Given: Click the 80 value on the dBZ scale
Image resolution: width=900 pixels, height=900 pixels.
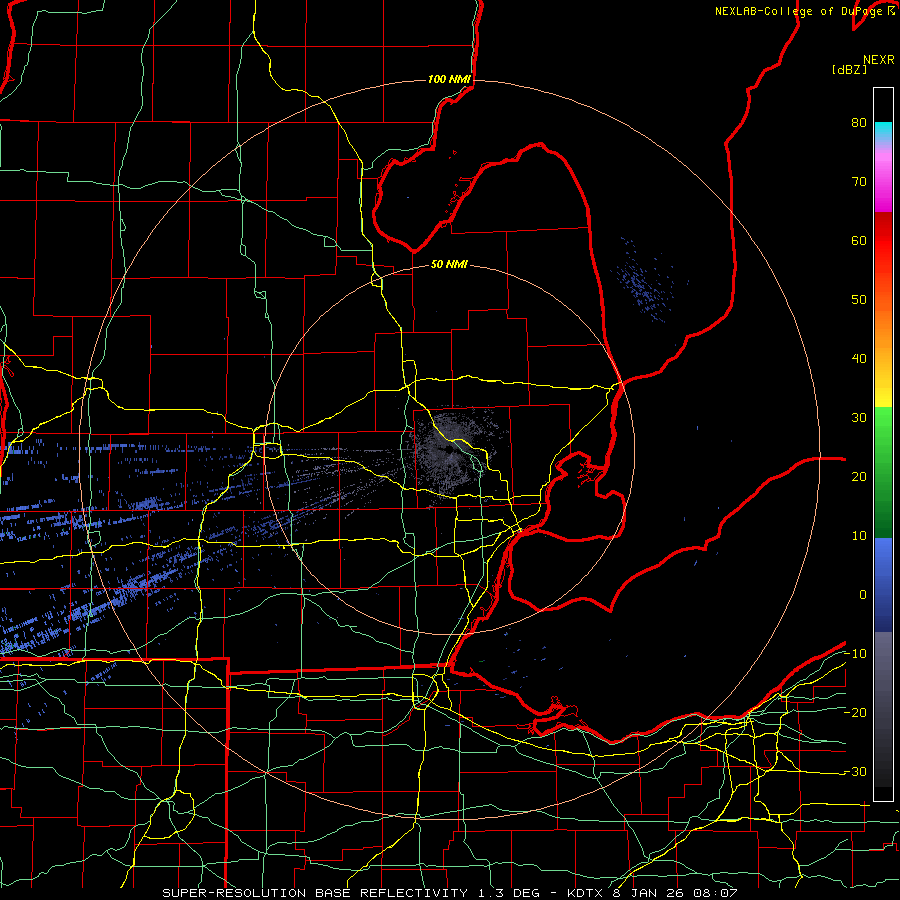Looking at the screenshot, I should 859,123.
